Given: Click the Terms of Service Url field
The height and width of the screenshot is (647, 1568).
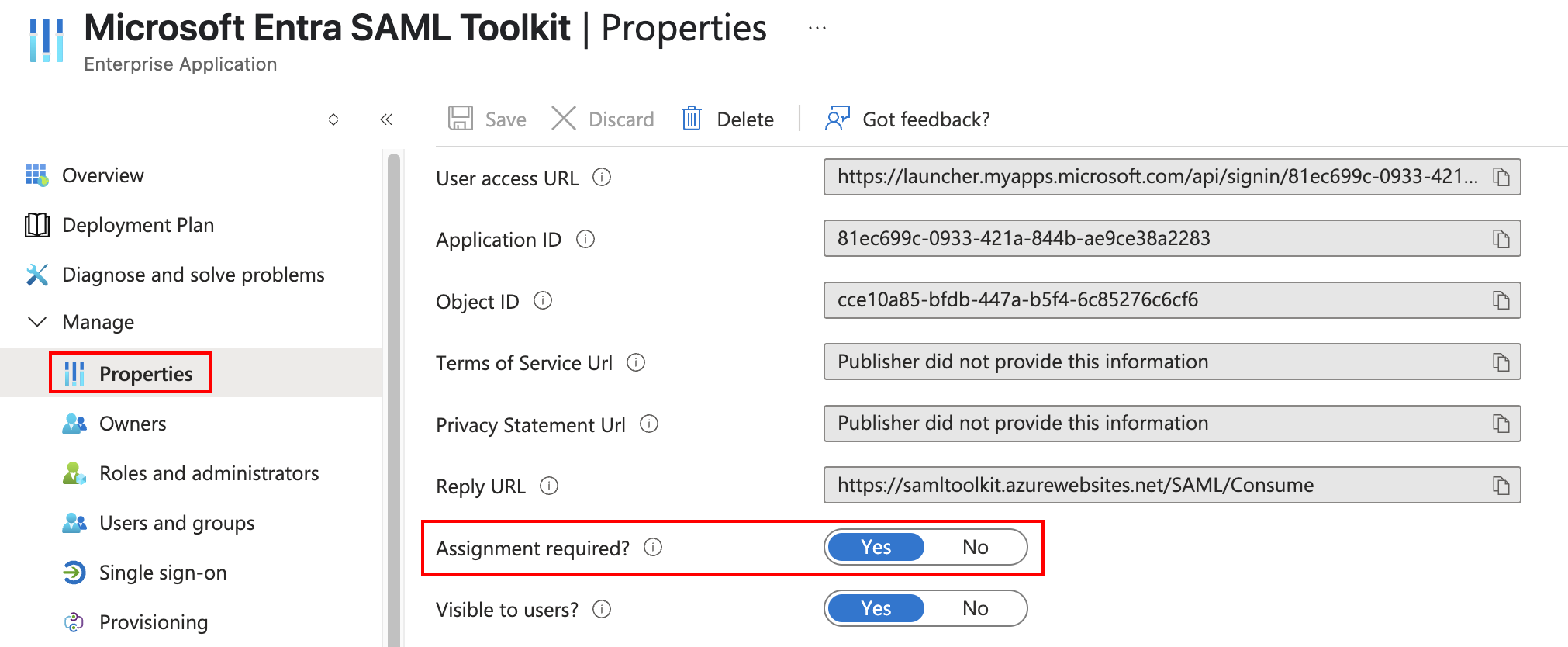Looking at the screenshot, I should (1172, 362).
